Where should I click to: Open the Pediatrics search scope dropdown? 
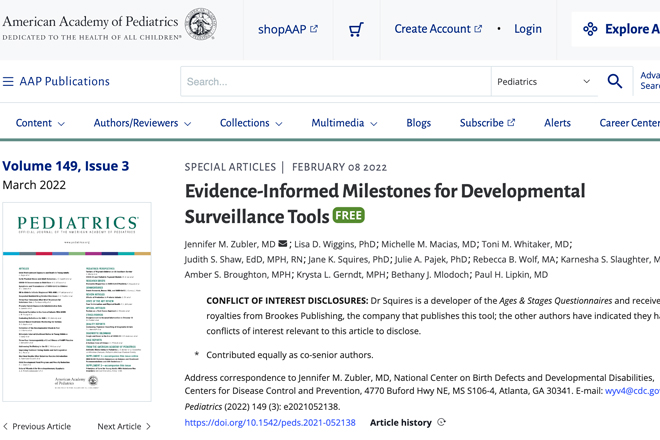544,82
